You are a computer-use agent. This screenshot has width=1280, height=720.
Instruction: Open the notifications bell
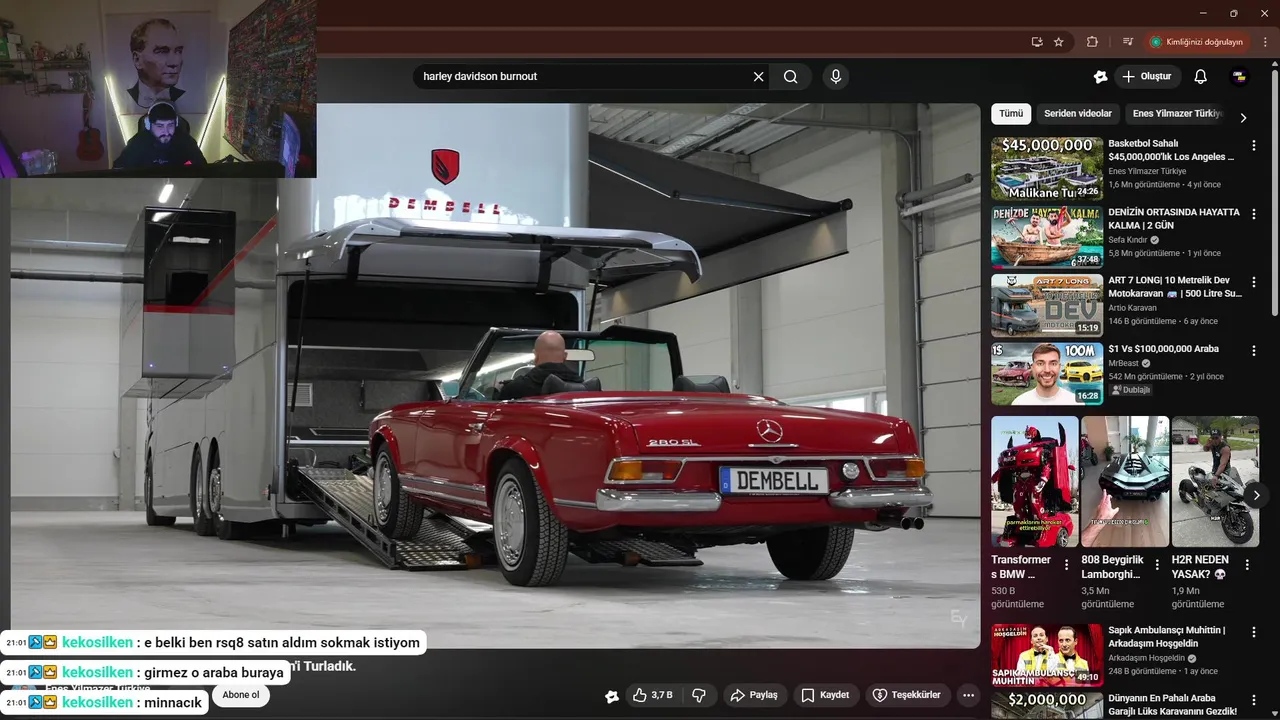point(1201,77)
